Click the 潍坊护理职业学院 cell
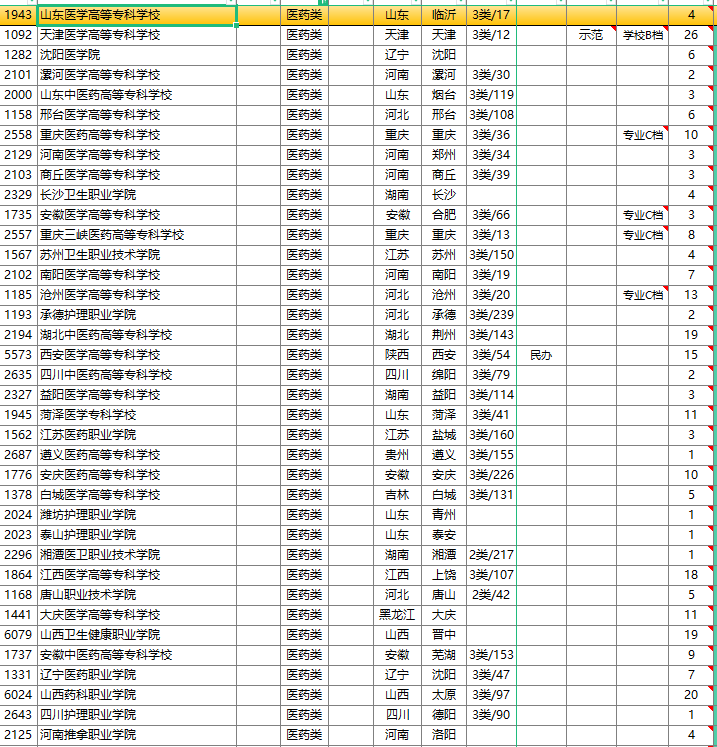Viewport: 717px width, 747px height. (137, 515)
